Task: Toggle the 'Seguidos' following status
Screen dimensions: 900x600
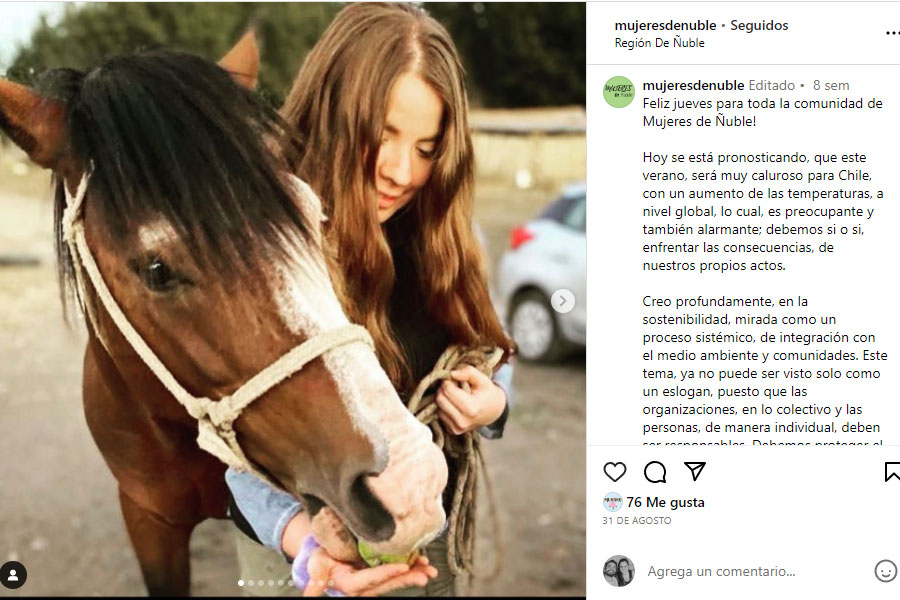Action: point(759,25)
